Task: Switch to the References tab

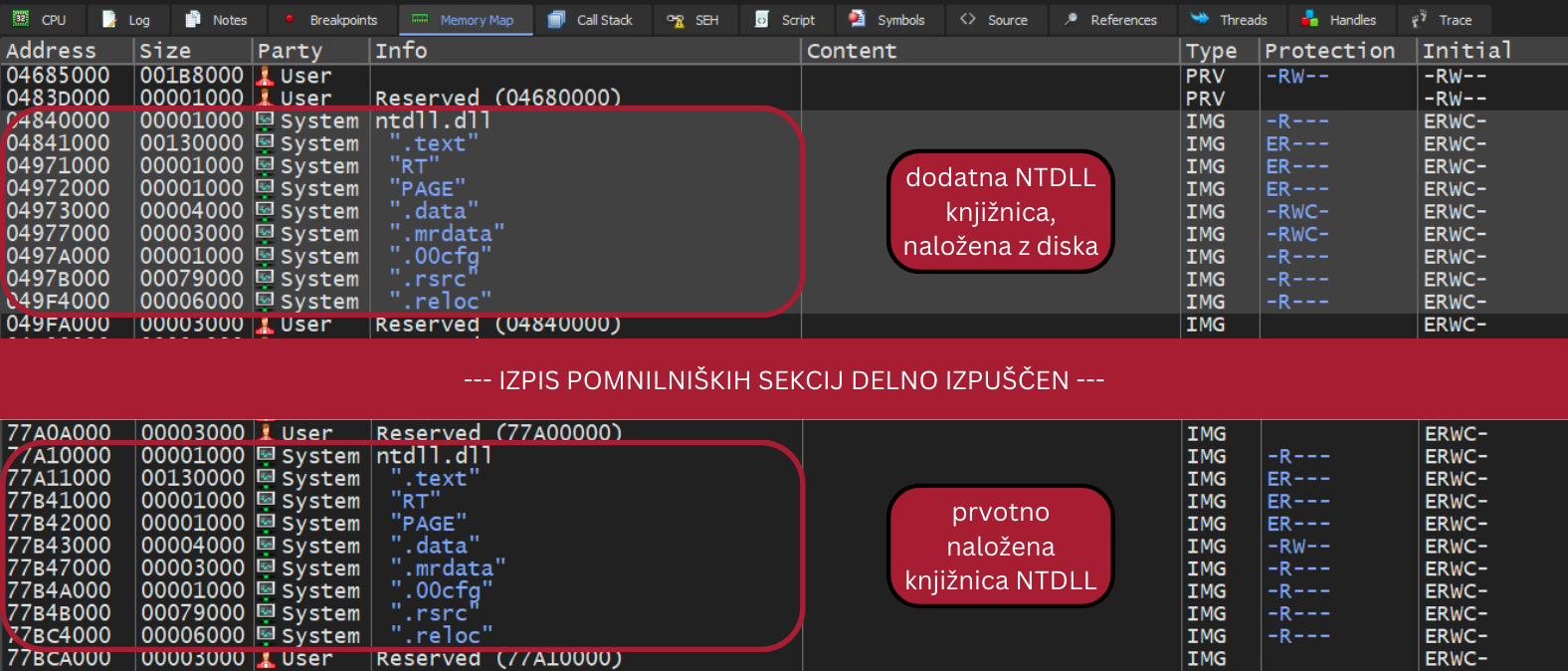Action: pos(1110,19)
